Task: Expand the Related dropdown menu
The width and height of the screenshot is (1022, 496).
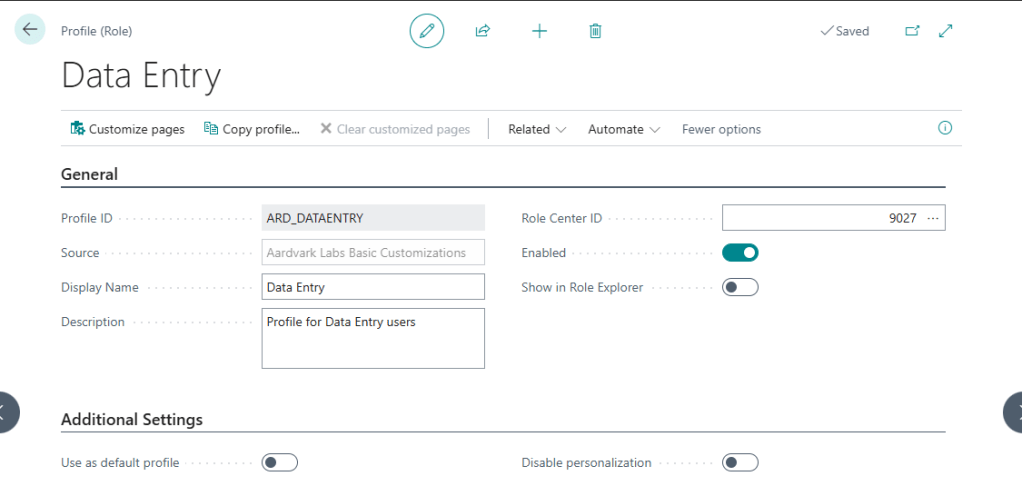Action: point(537,129)
